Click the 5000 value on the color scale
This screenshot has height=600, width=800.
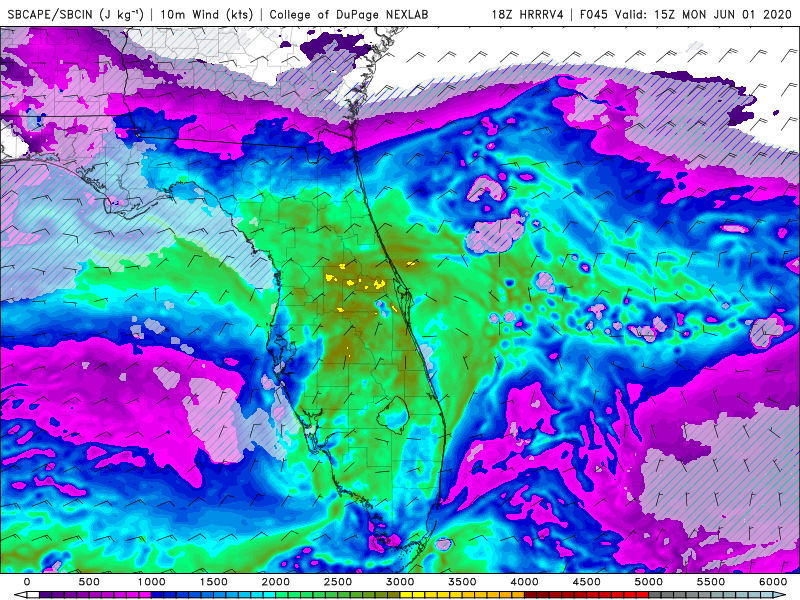point(648,582)
